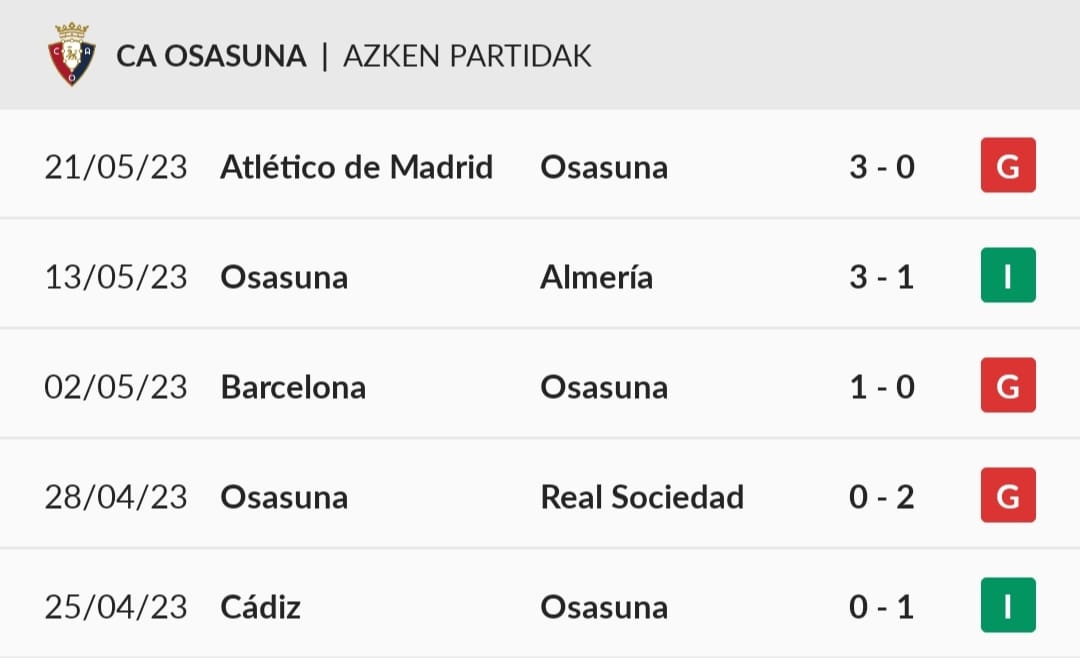Screen dimensions: 1080x658
Task: Select the 21/05/23 match date
Action: pos(116,167)
